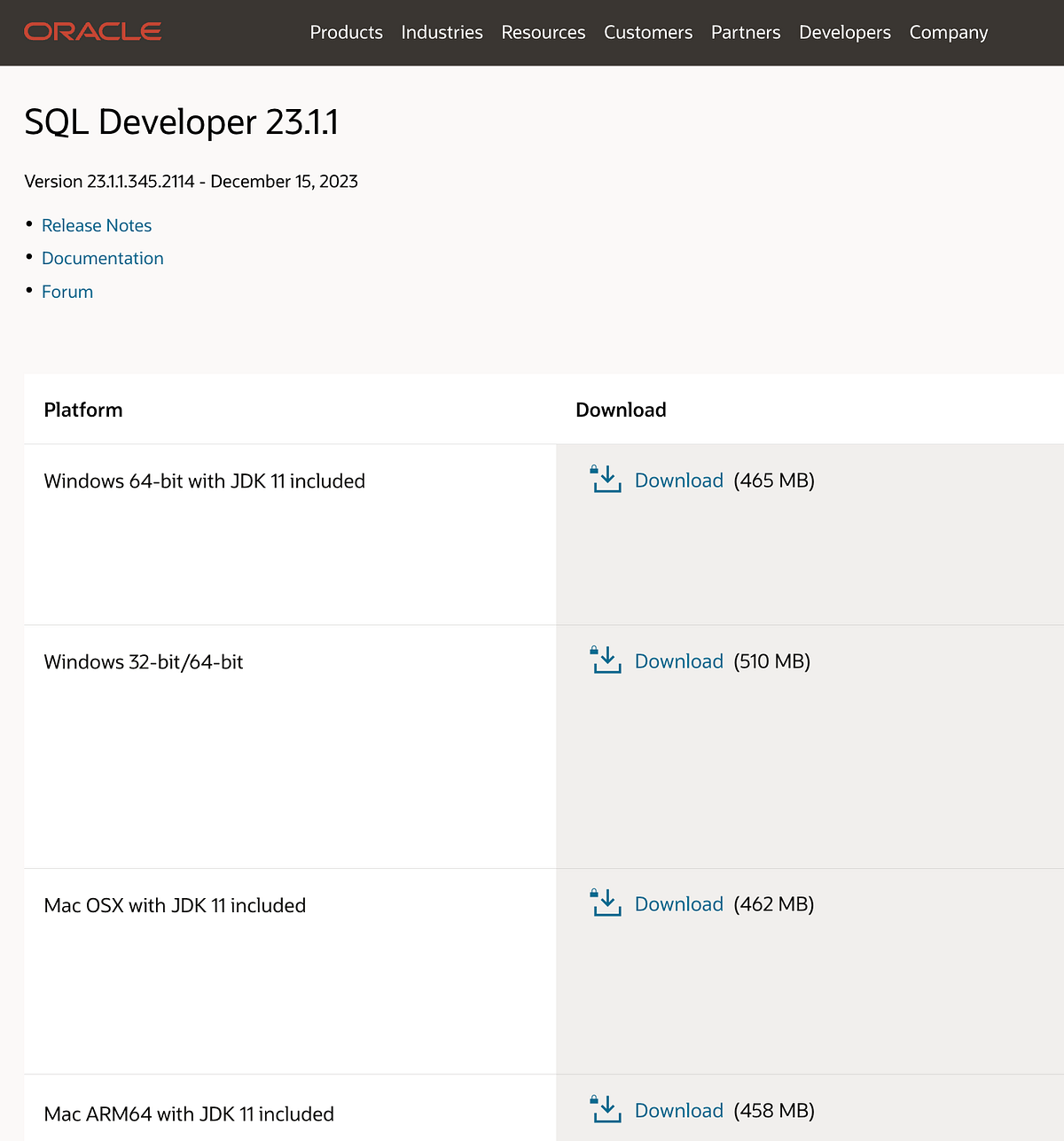Click the download icon beside Windows 64-bit Download

tap(606, 480)
